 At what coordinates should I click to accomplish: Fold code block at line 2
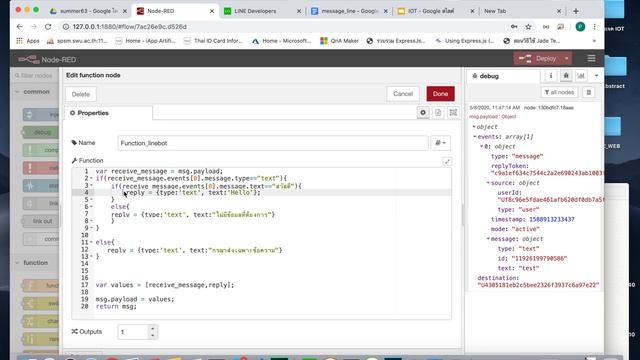(x=91, y=178)
